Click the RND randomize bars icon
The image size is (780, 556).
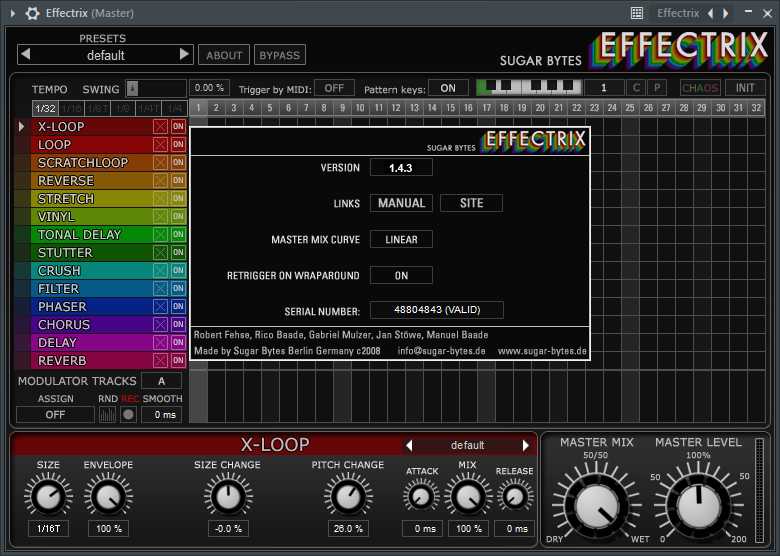coord(107,414)
